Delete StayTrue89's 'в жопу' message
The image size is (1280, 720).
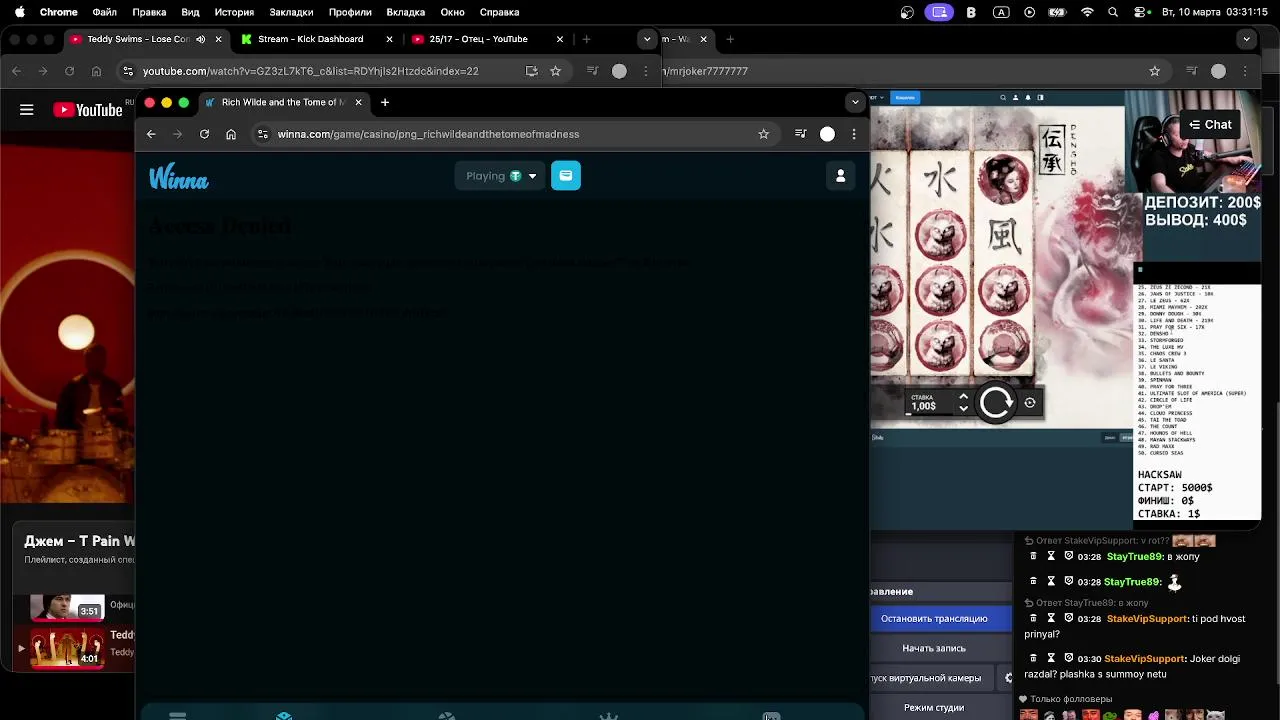tap(1034, 556)
